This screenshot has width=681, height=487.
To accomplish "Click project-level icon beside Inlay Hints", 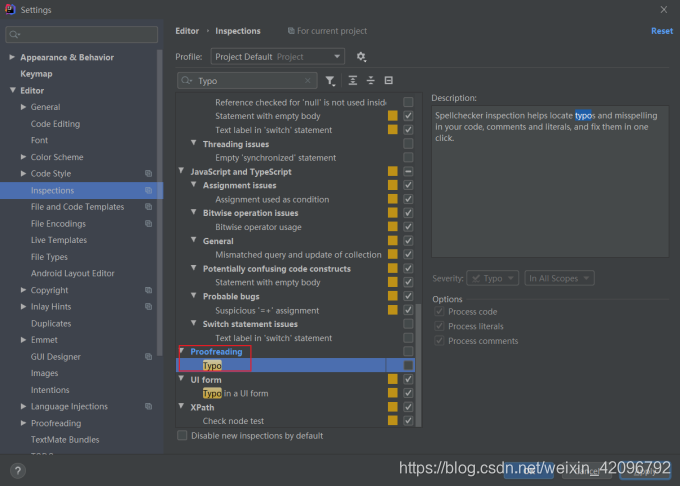I will 149,306.
